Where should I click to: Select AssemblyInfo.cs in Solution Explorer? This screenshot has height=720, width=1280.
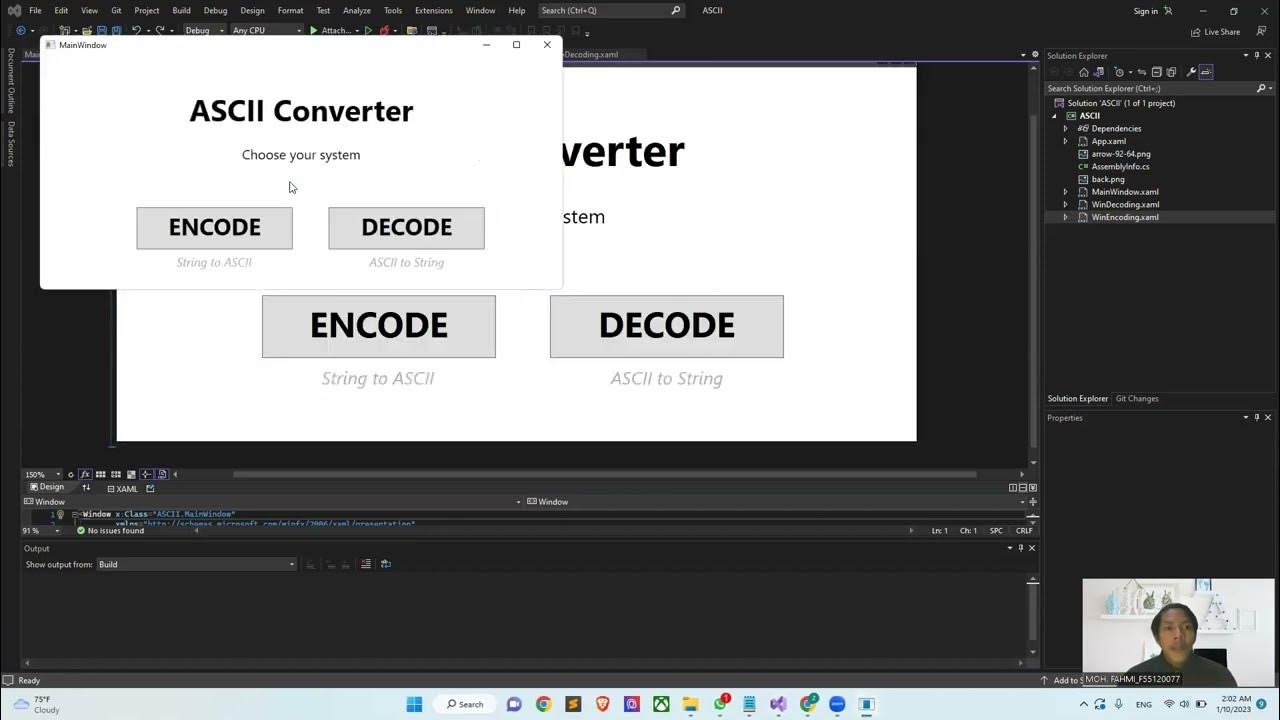pyautogui.click(x=1120, y=166)
